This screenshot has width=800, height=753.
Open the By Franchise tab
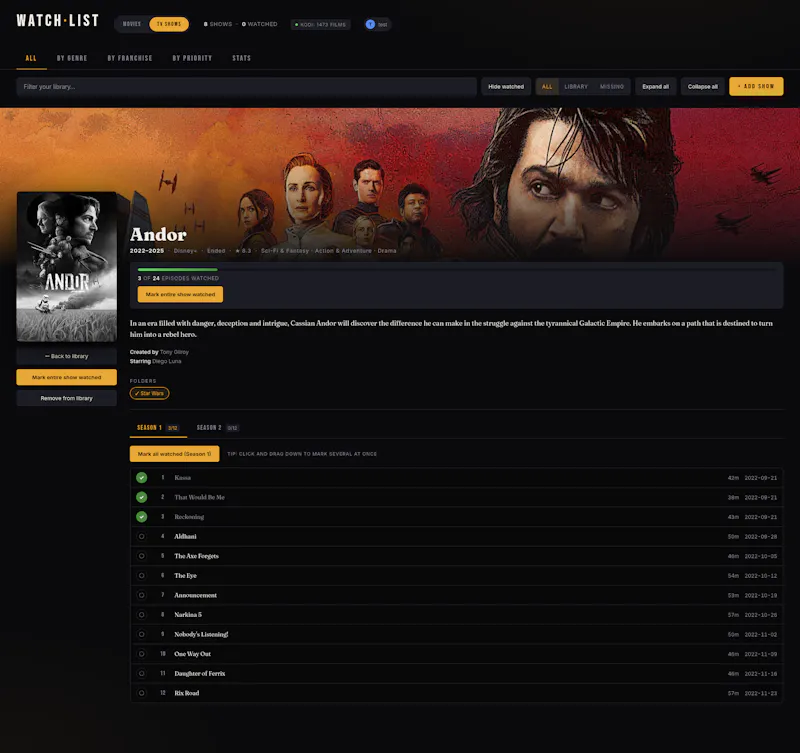[130, 58]
